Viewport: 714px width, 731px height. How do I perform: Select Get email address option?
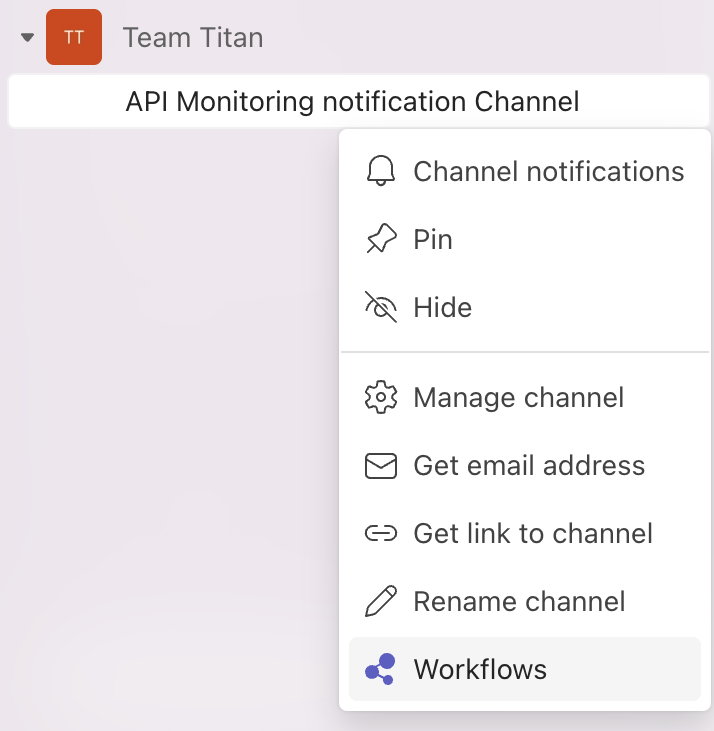(525, 465)
